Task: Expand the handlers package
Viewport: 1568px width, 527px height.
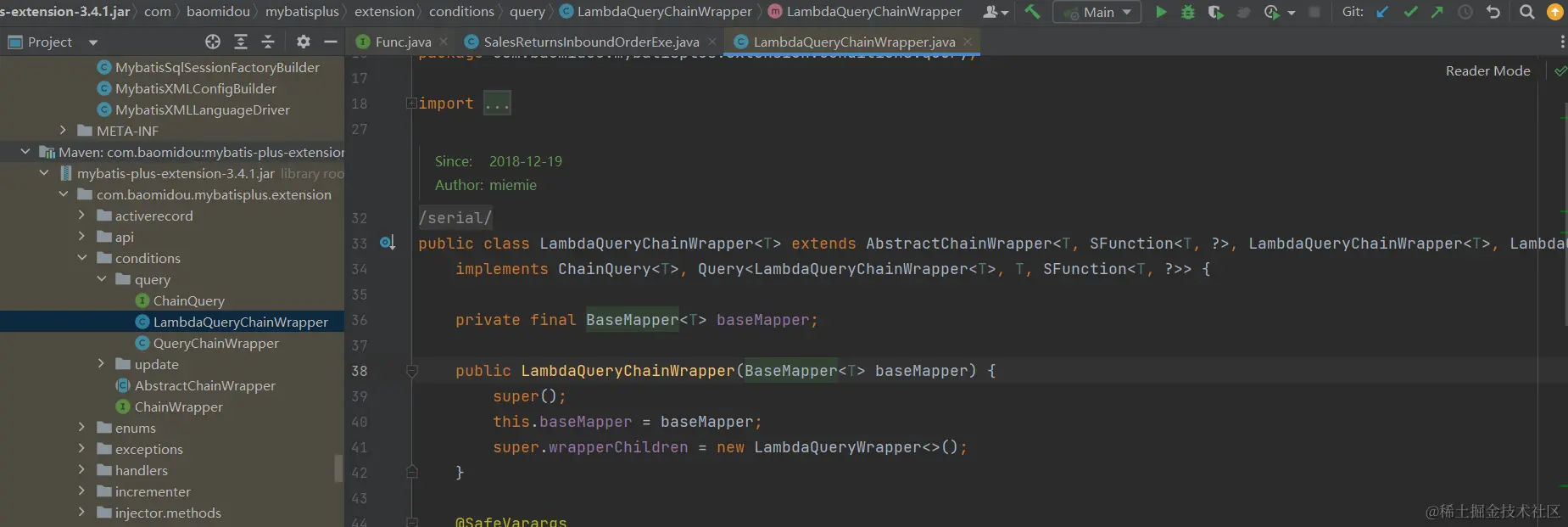Action: tap(81, 470)
